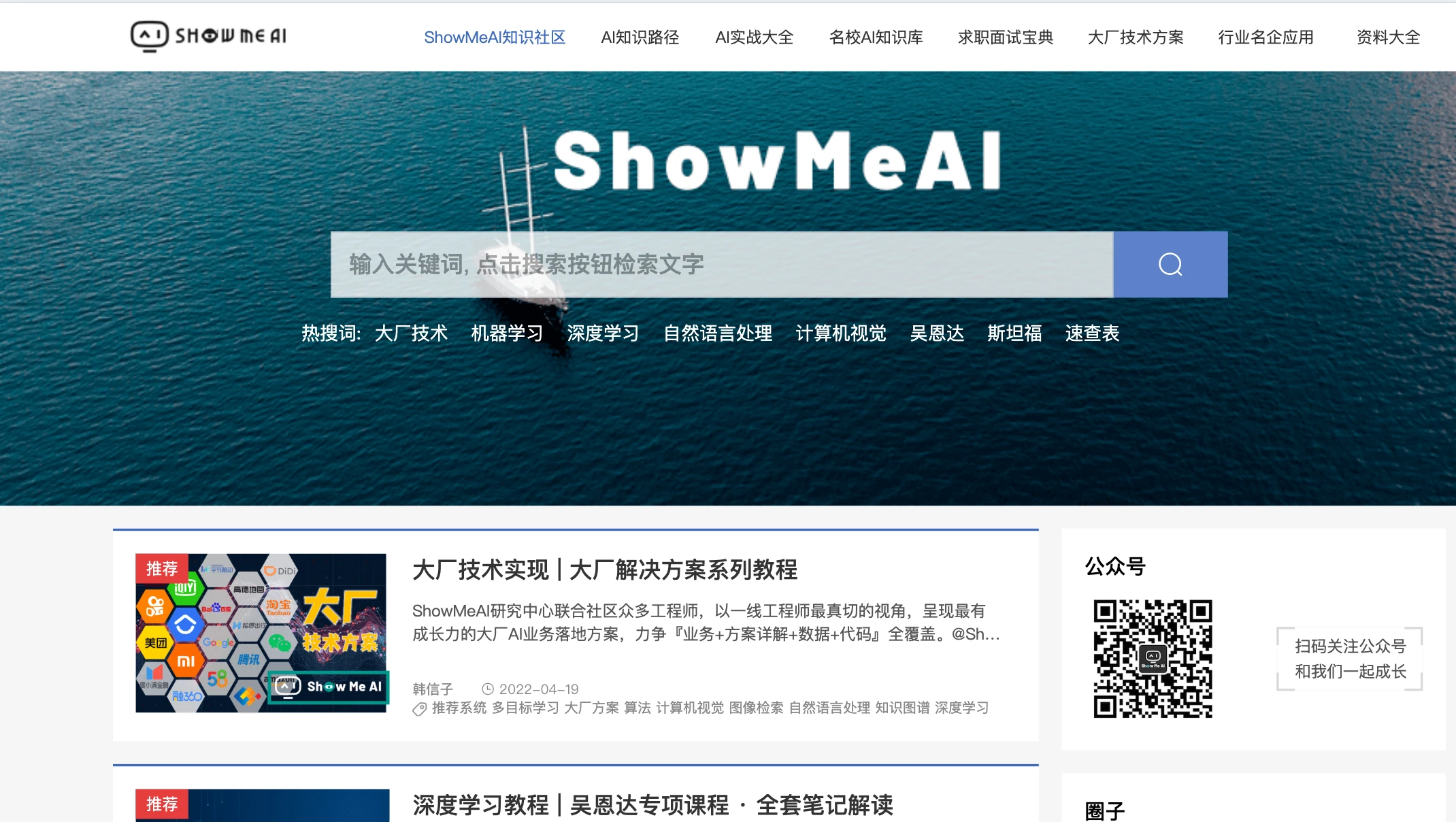Open ShowMeAI知识社区 nav item
Image resolution: width=1456 pixels, height=822 pixels.
click(495, 37)
